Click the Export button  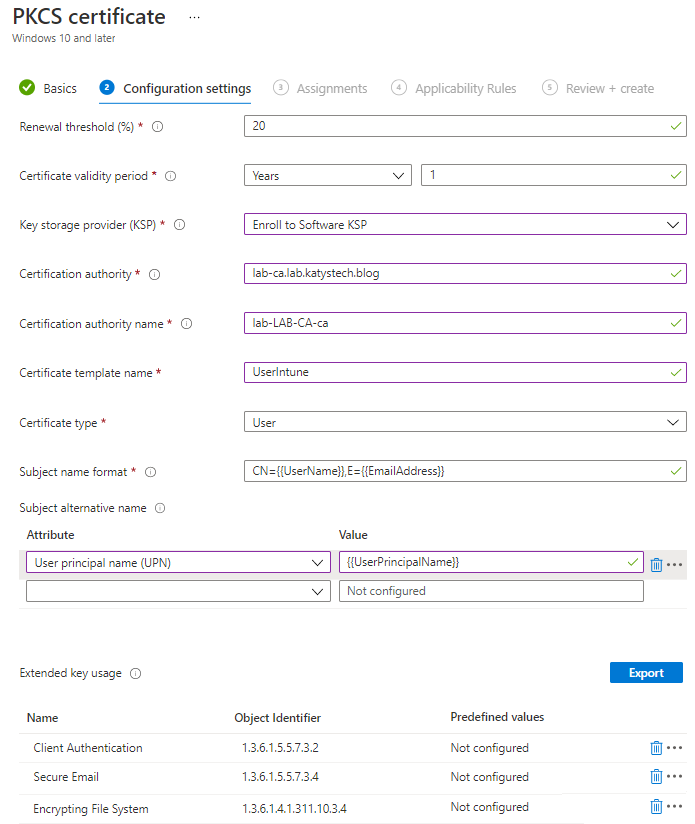point(646,673)
